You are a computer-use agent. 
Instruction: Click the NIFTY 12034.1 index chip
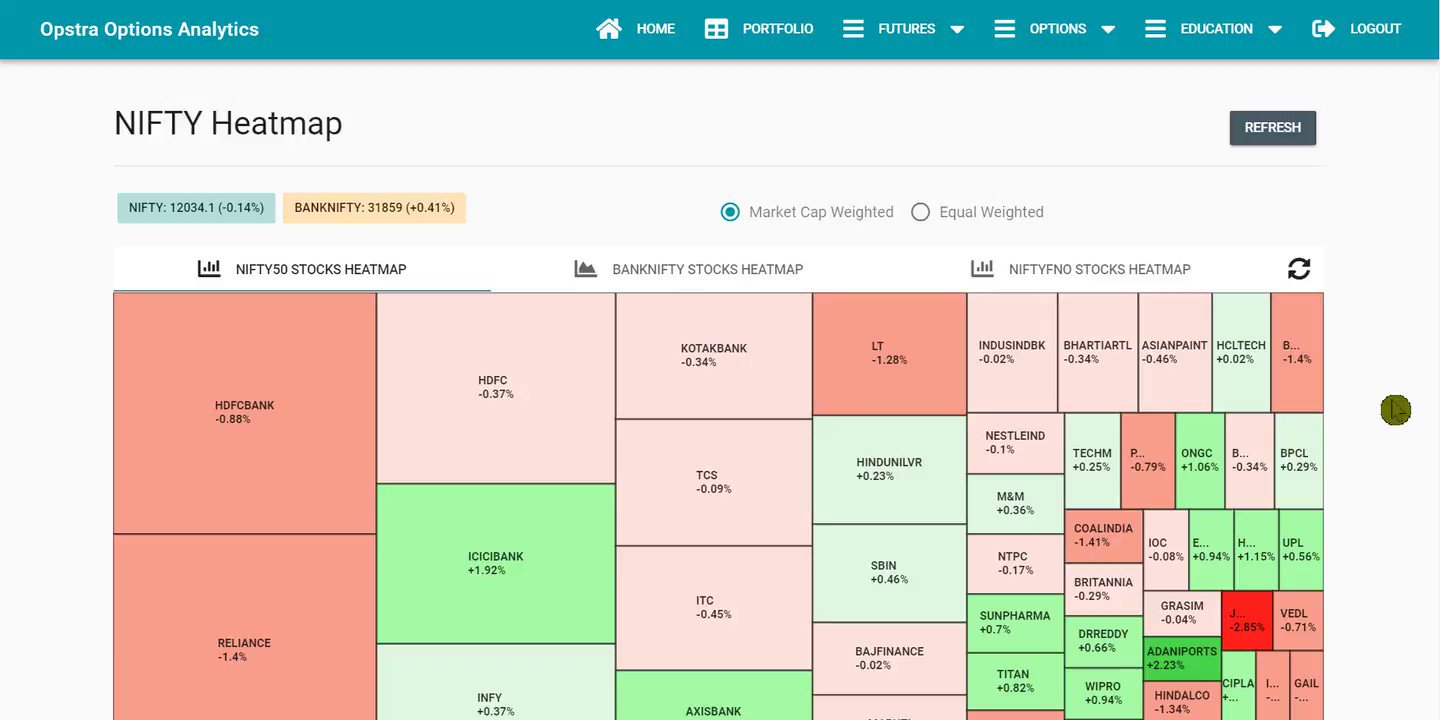(x=196, y=208)
